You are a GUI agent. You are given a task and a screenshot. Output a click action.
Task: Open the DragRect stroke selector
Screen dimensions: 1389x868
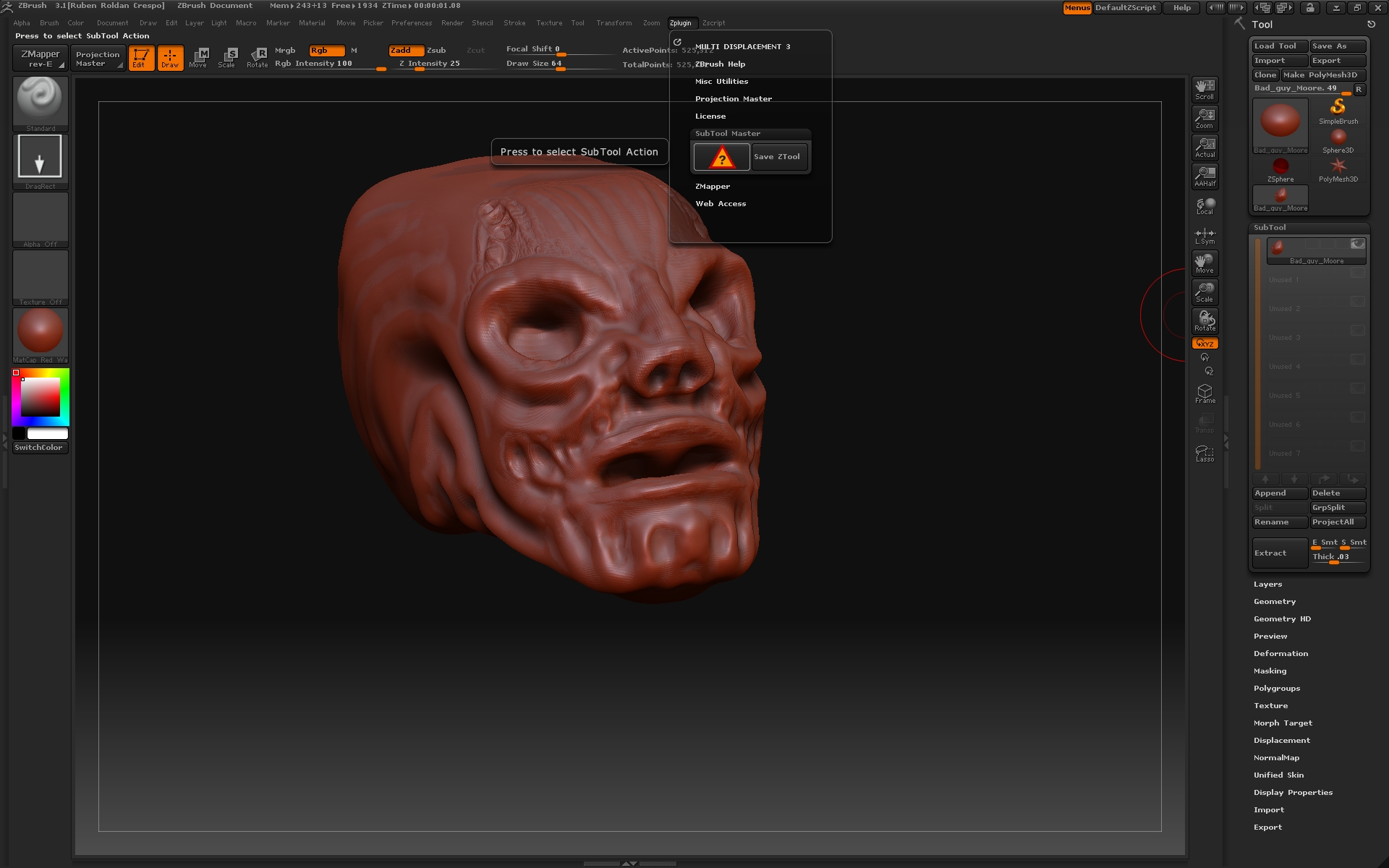tap(41, 162)
